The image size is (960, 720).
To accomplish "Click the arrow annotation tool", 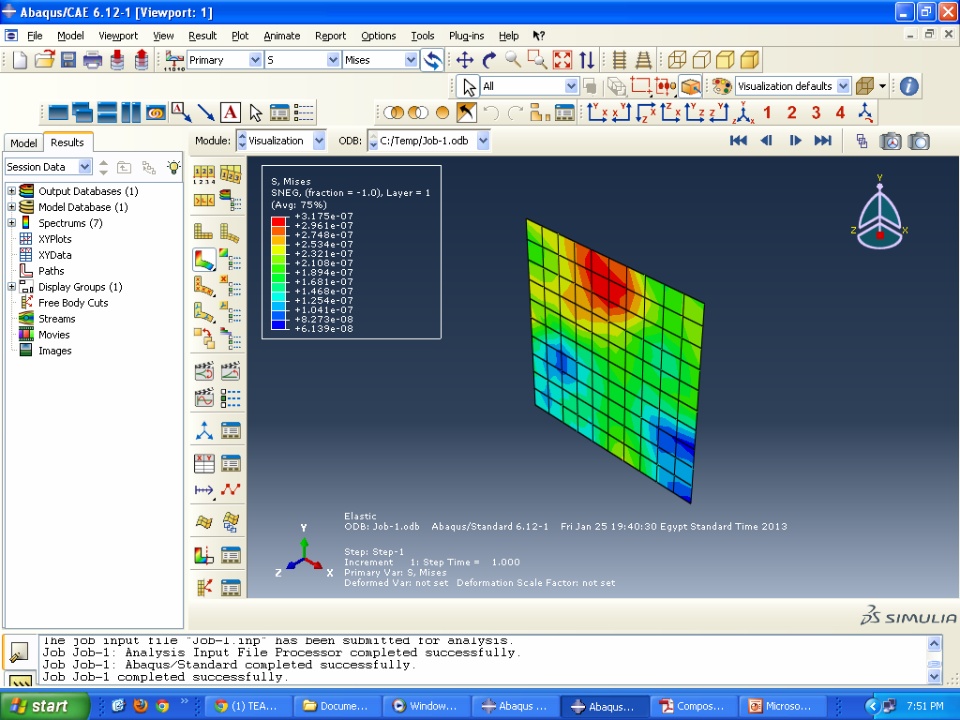I will tap(206, 113).
